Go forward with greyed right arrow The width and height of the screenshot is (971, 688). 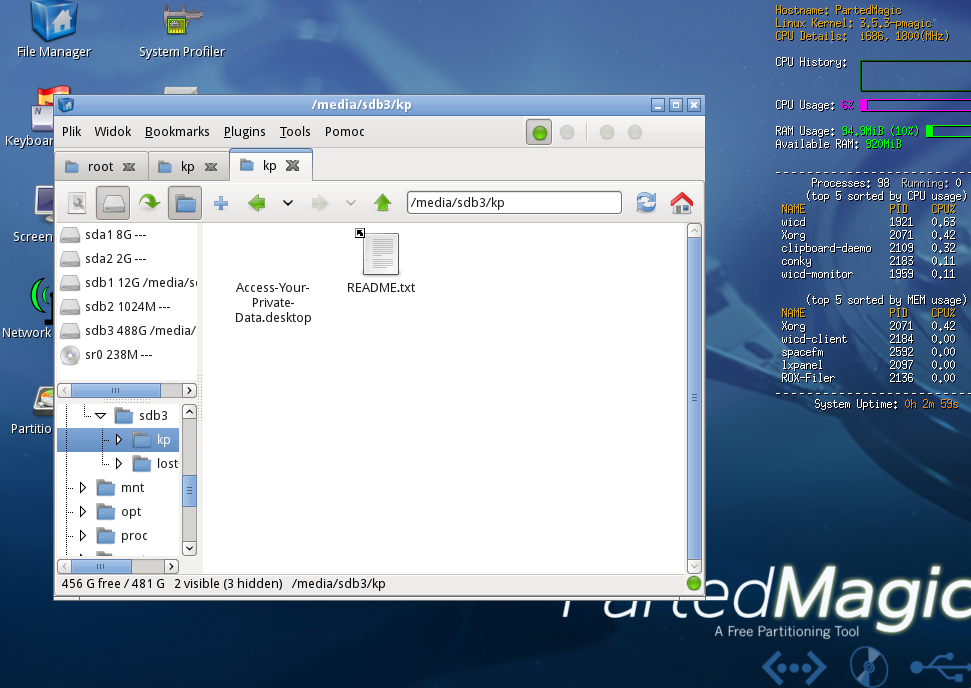point(320,202)
